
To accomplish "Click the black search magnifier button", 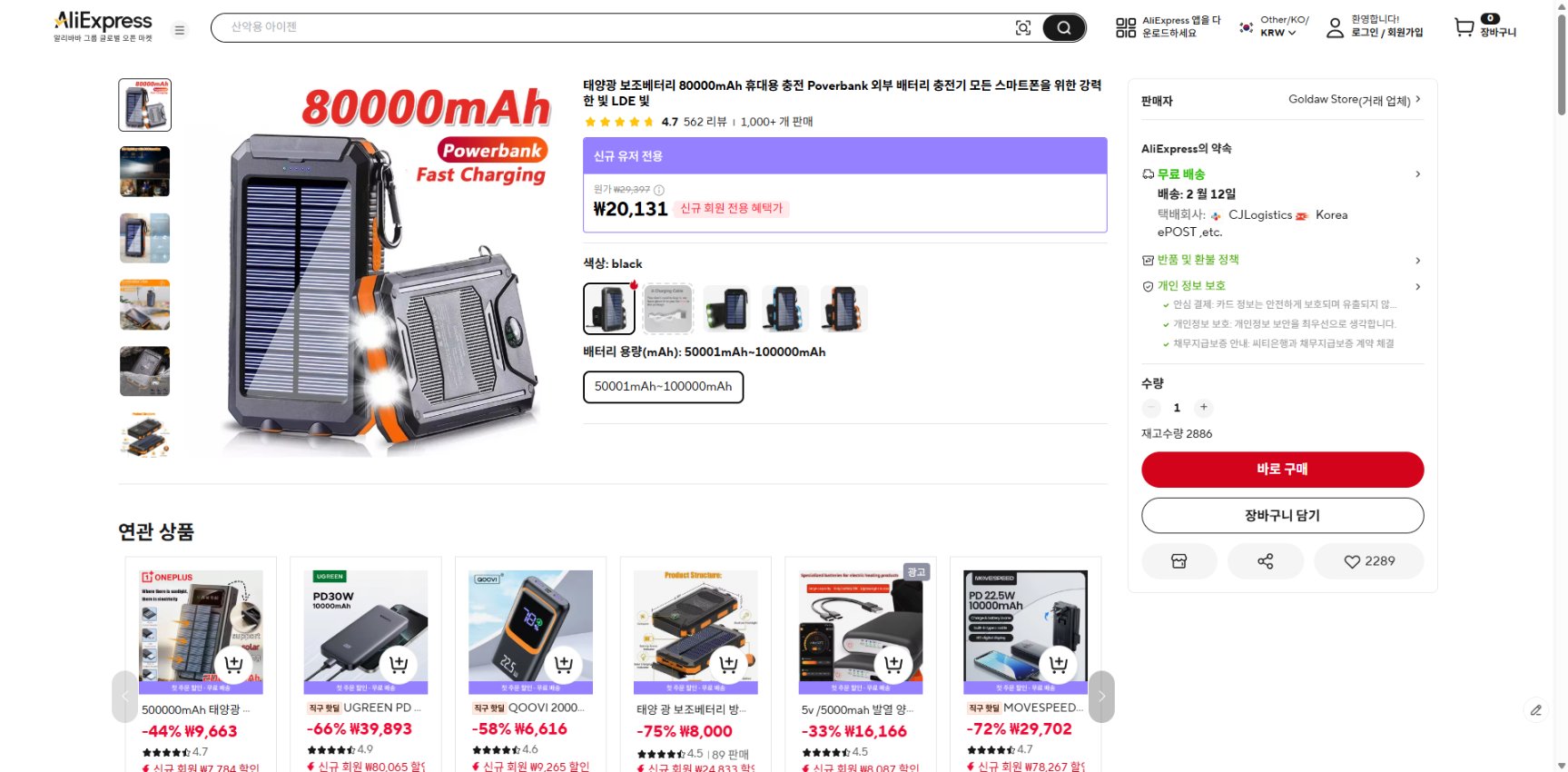I will point(1064,28).
